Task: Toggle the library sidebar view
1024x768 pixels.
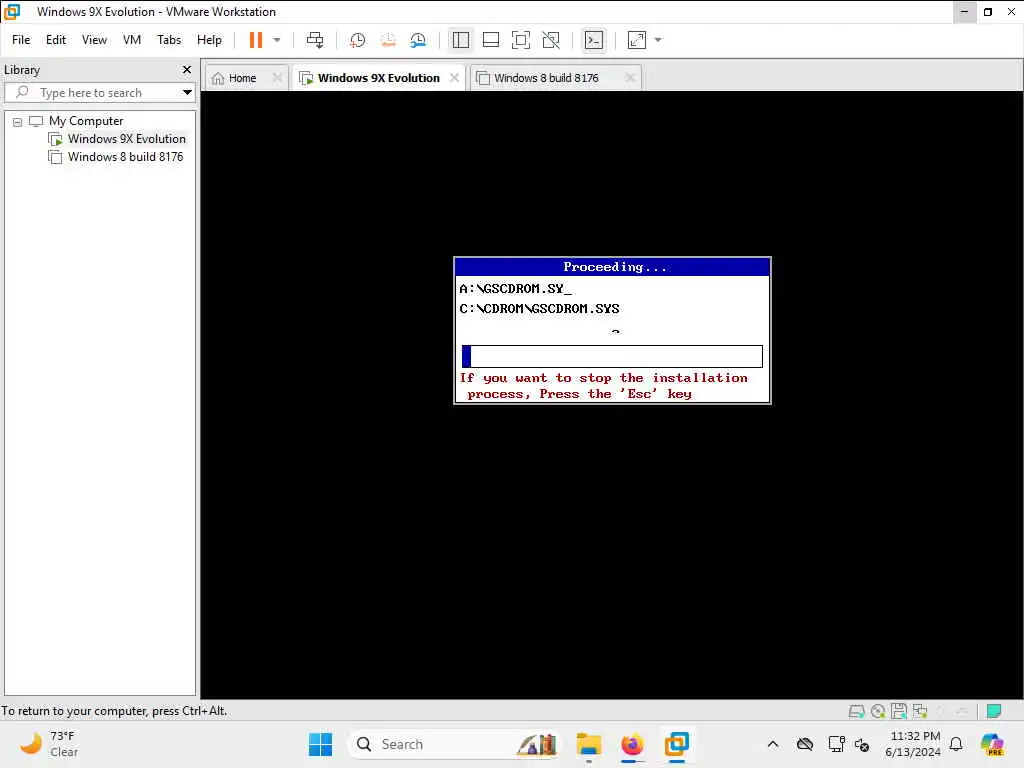Action: pos(460,40)
